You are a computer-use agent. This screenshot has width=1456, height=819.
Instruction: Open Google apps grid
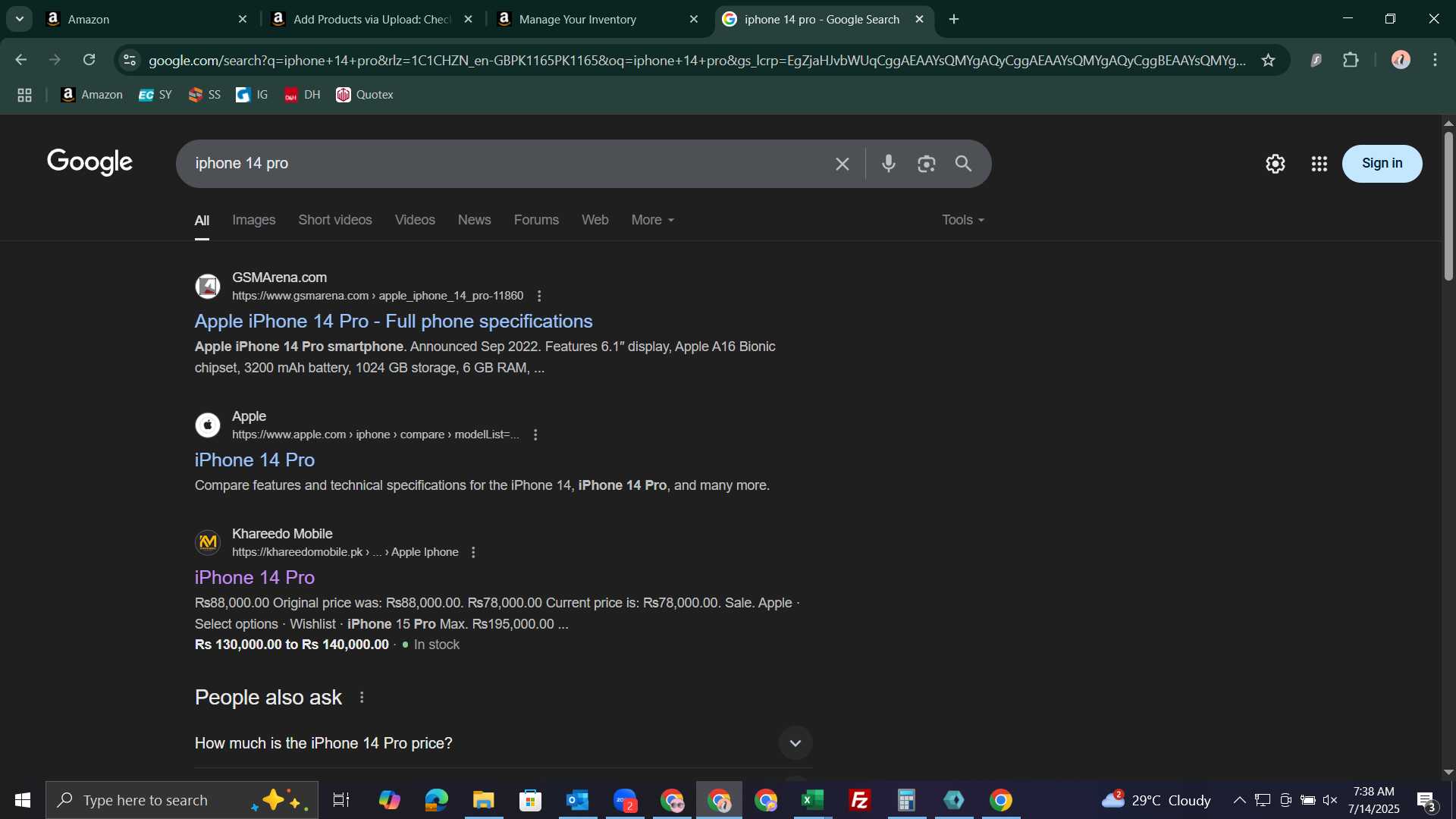click(x=1319, y=164)
